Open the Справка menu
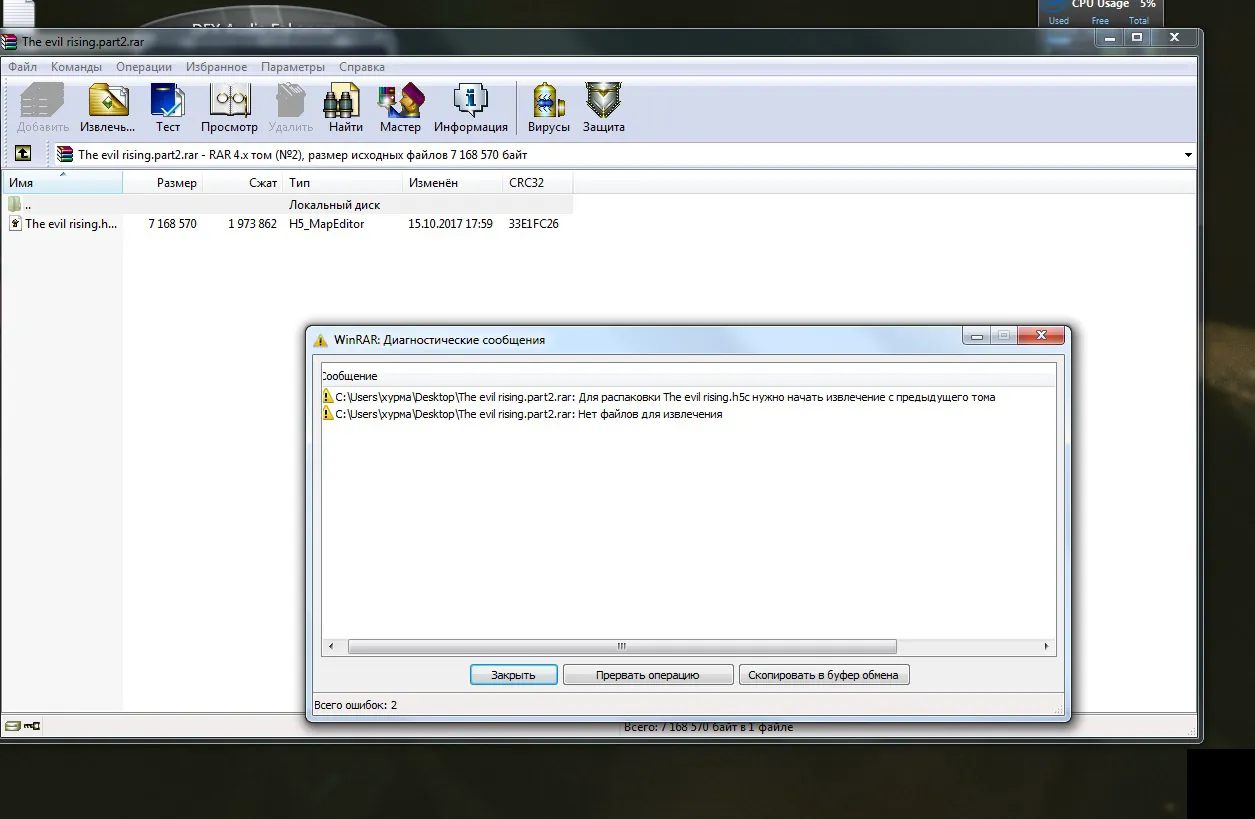 click(x=362, y=67)
